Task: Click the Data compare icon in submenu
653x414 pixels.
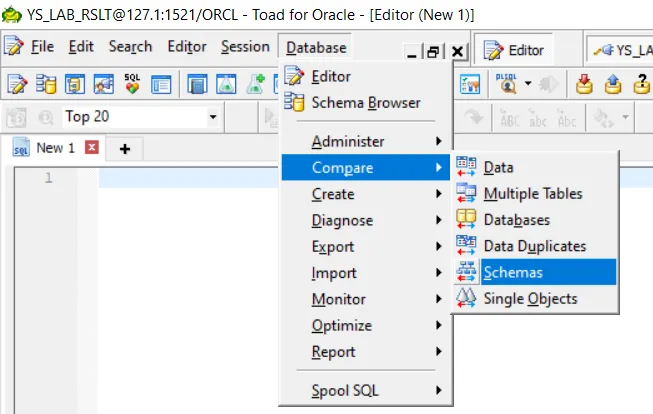Action: [466, 167]
